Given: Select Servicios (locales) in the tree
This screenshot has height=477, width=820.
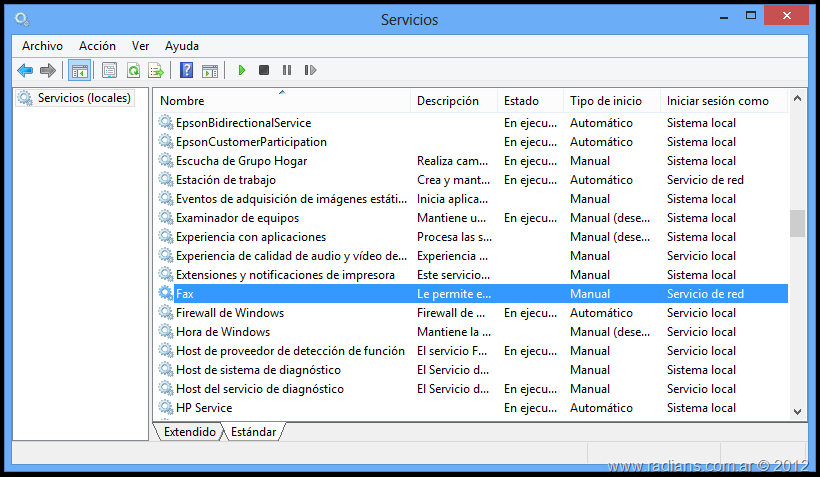Looking at the screenshot, I should pyautogui.click(x=84, y=98).
